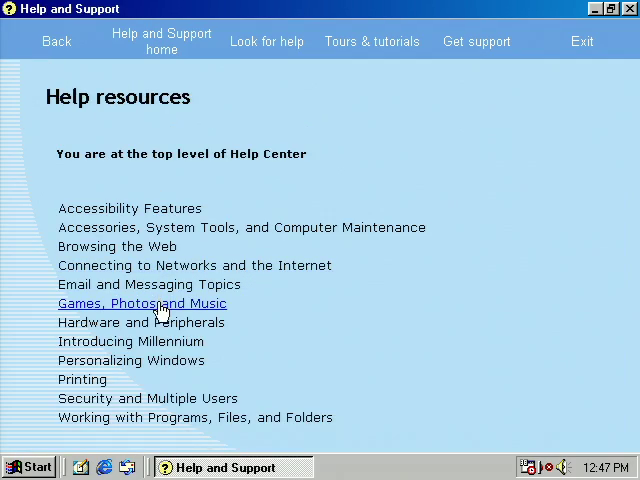Launch Outlook Express from quick launch
The width and height of the screenshot is (640, 480).
[127, 467]
